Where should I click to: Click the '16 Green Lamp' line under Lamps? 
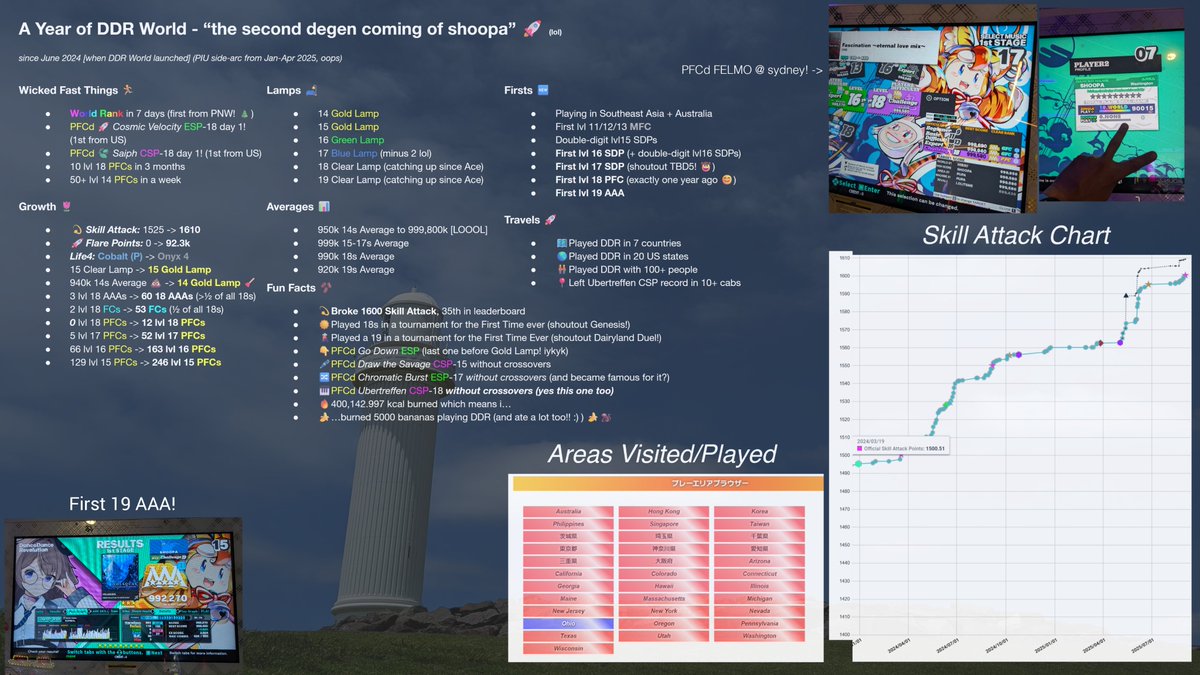point(351,140)
